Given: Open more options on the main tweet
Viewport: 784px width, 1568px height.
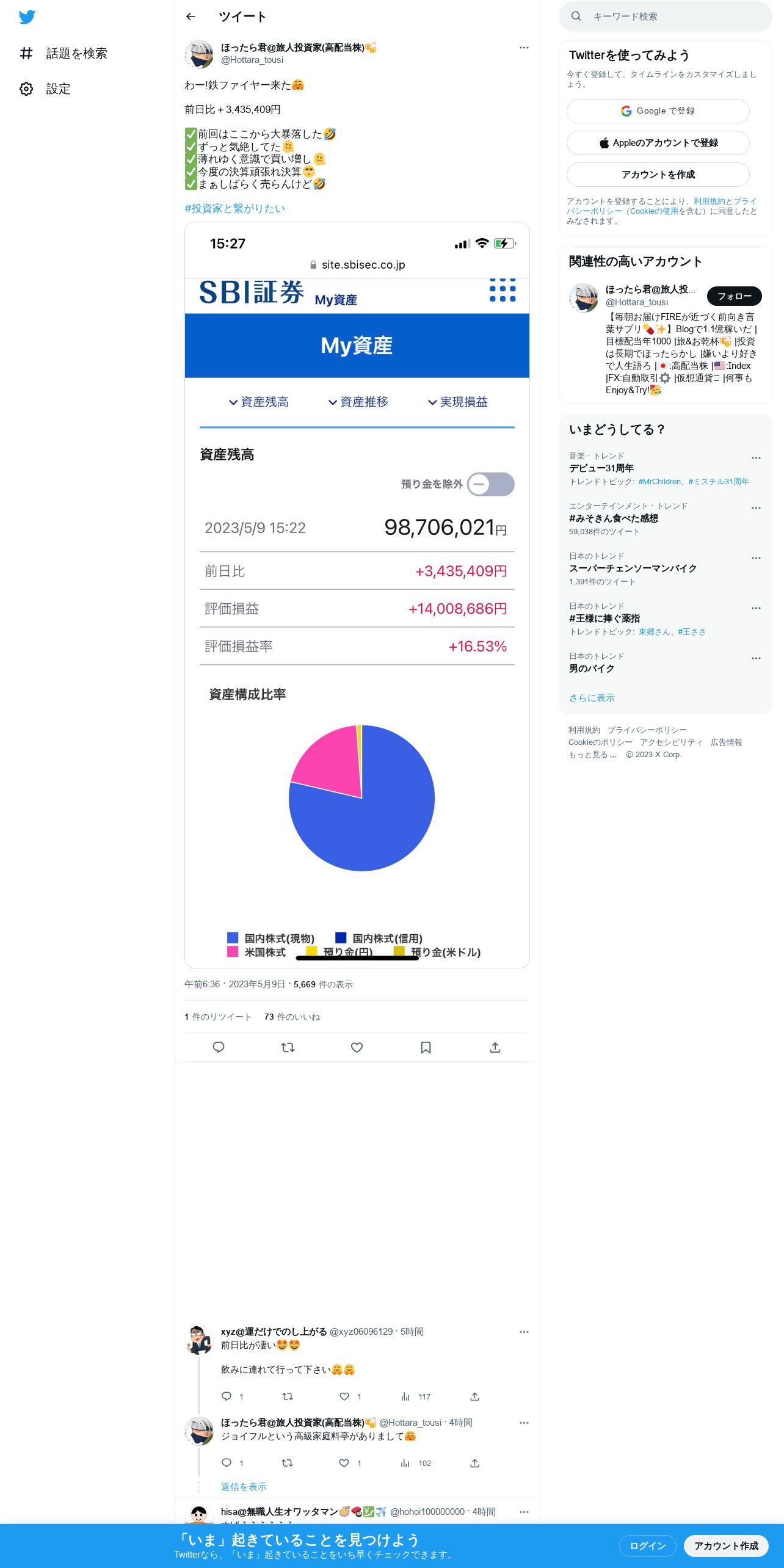Looking at the screenshot, I should [x=524, y=48].
